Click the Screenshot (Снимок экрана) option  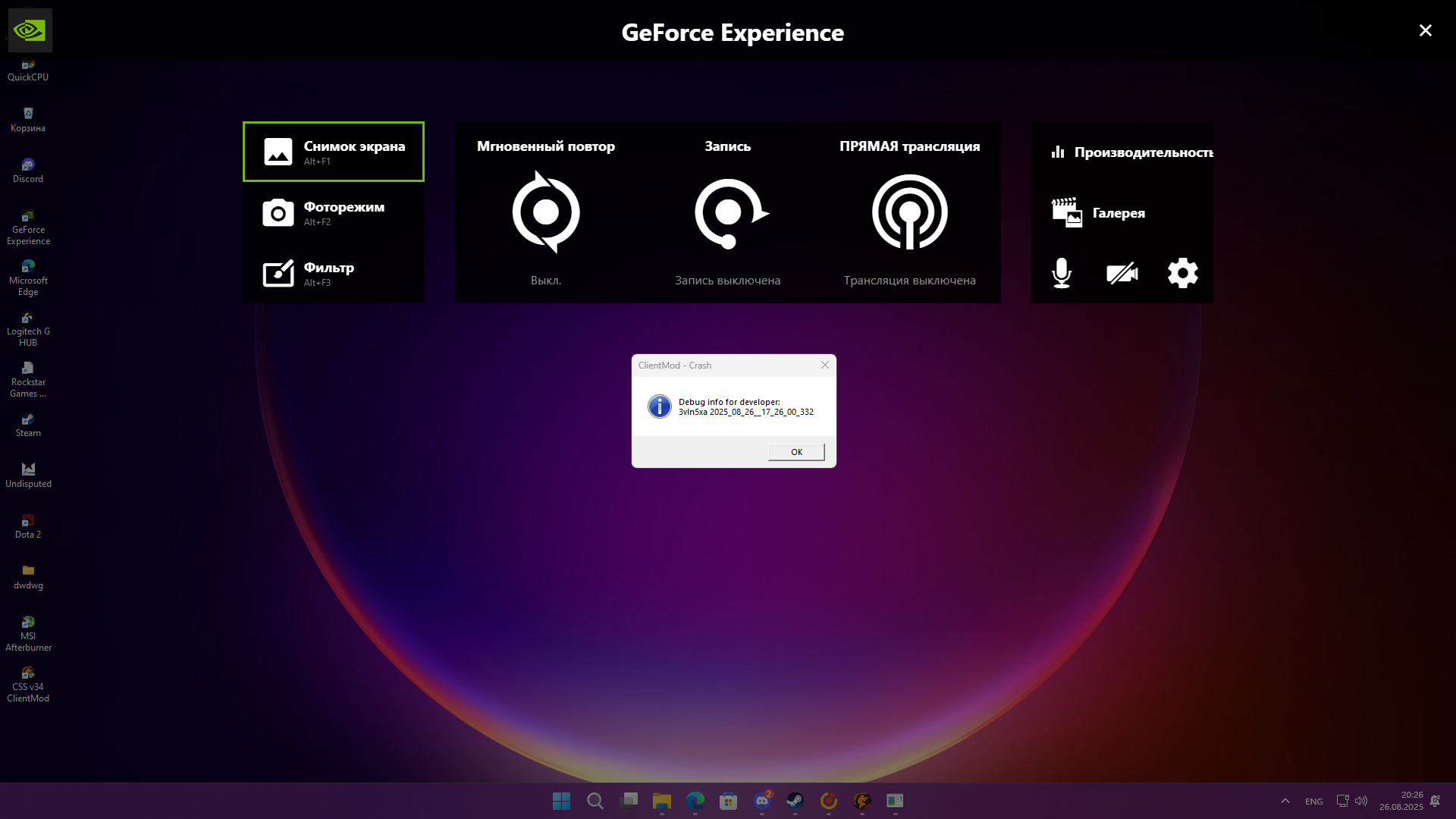334,152
